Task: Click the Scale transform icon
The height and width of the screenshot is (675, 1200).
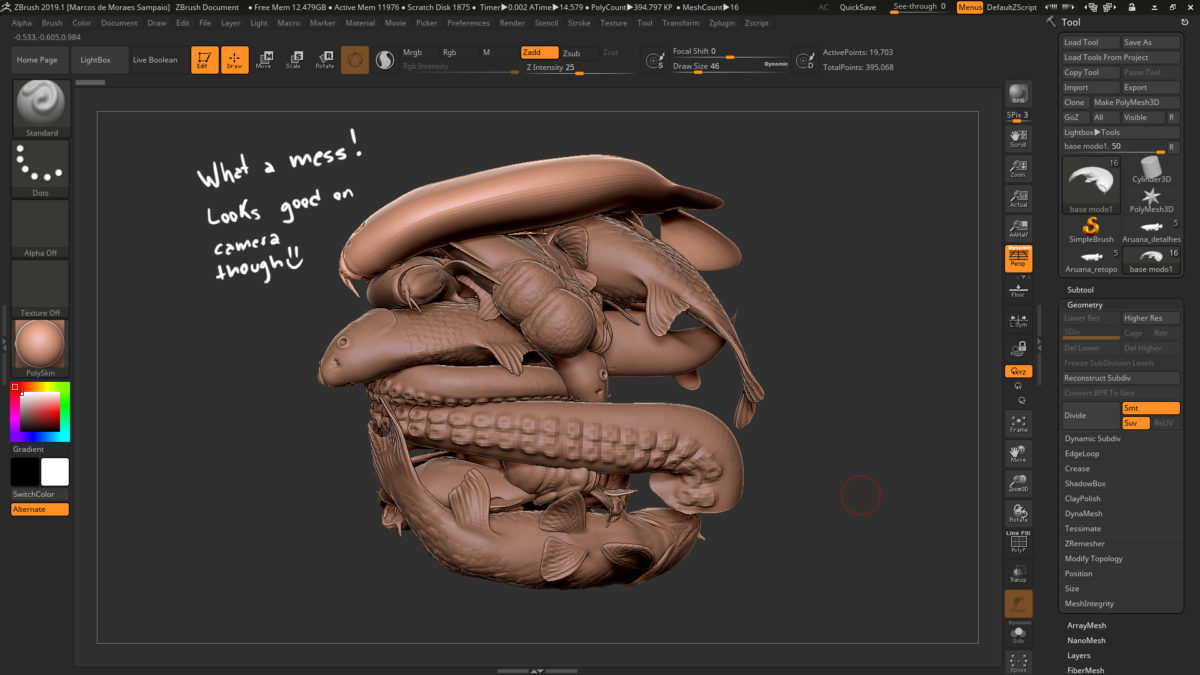Action: tap(293, 60)
